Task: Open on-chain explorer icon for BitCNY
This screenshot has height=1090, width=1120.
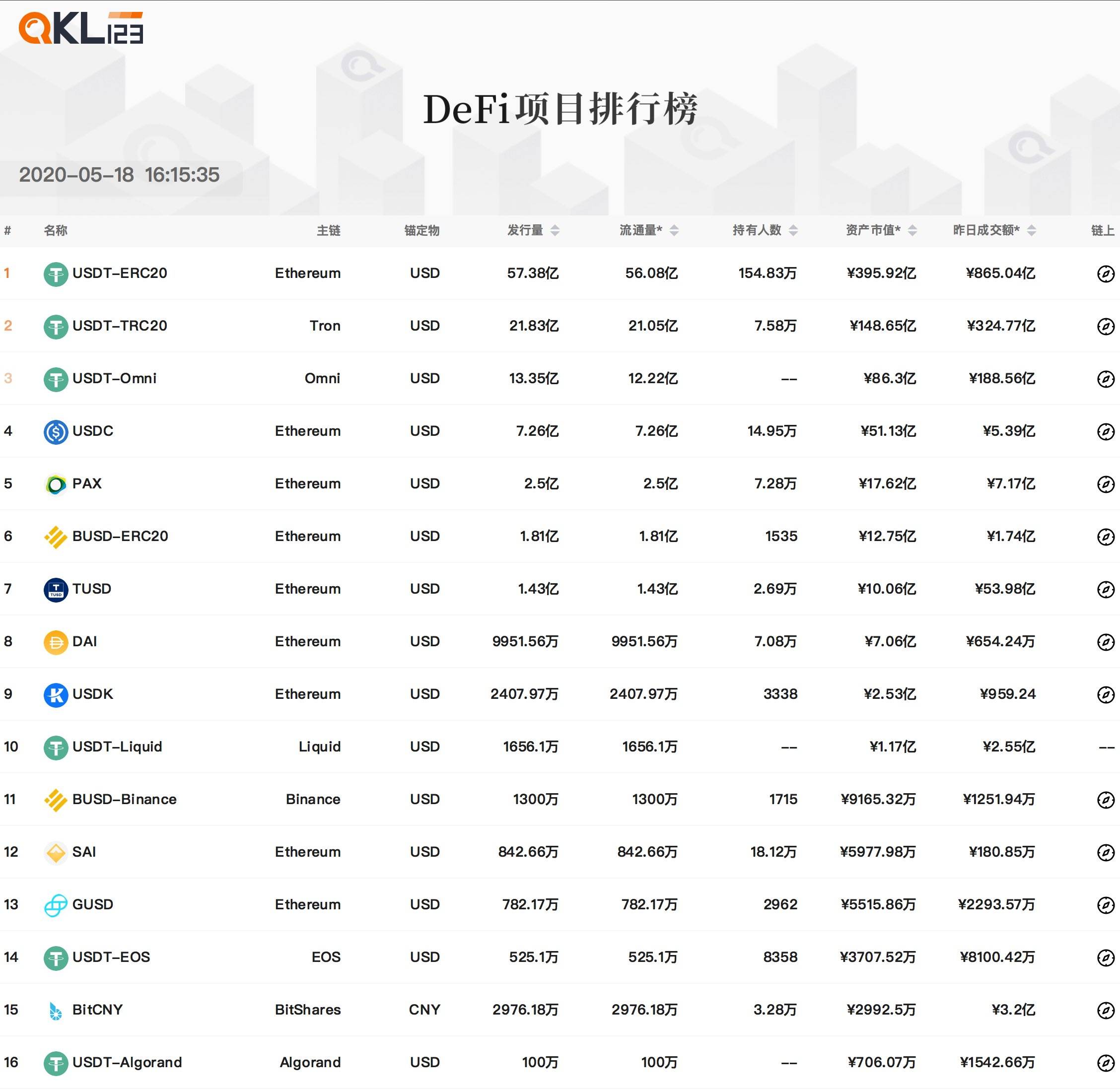Action: pyautogui.click(x=1105, y=1011)
